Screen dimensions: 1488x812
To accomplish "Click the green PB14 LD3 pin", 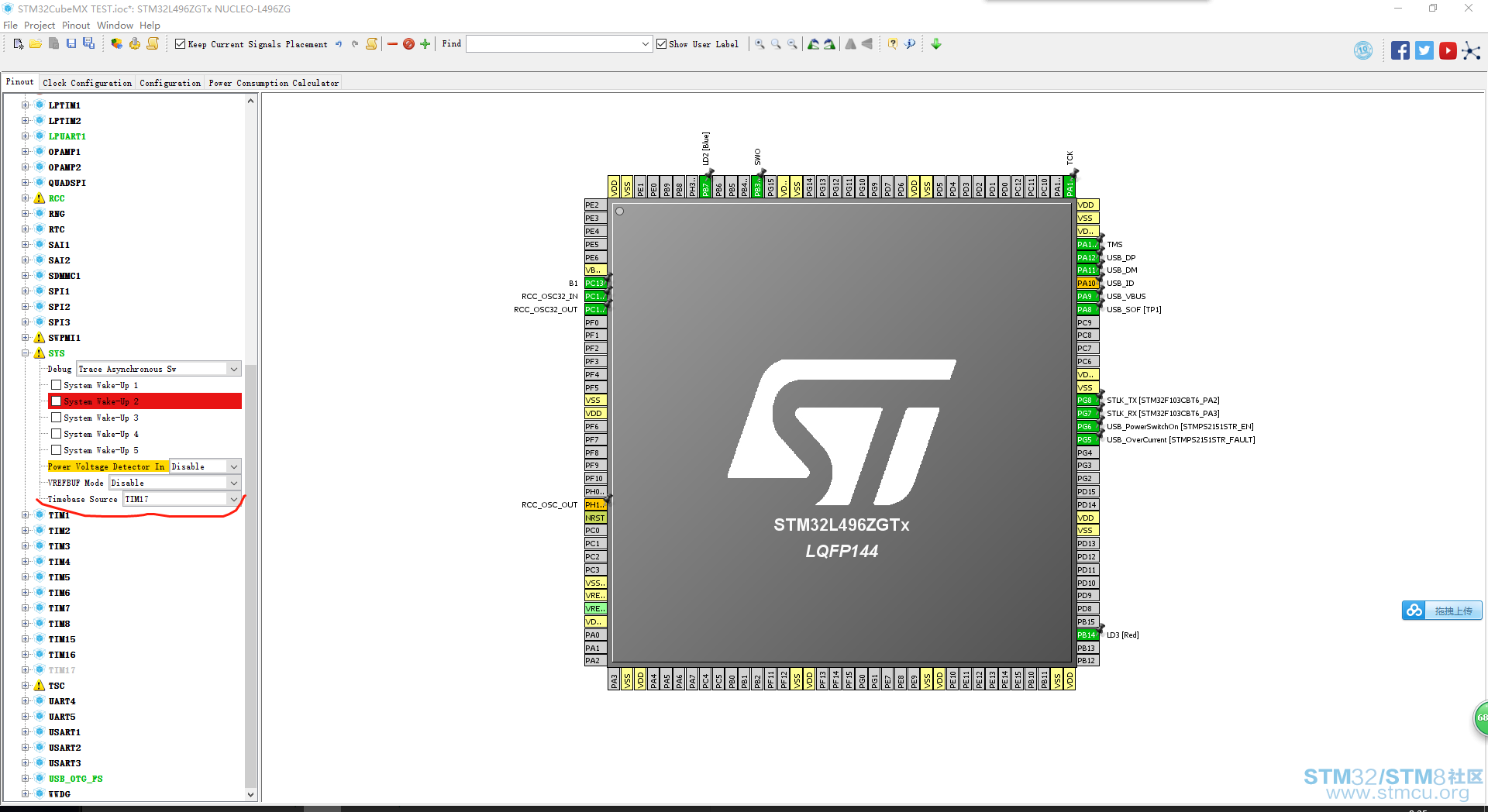I will point(1087,635).
